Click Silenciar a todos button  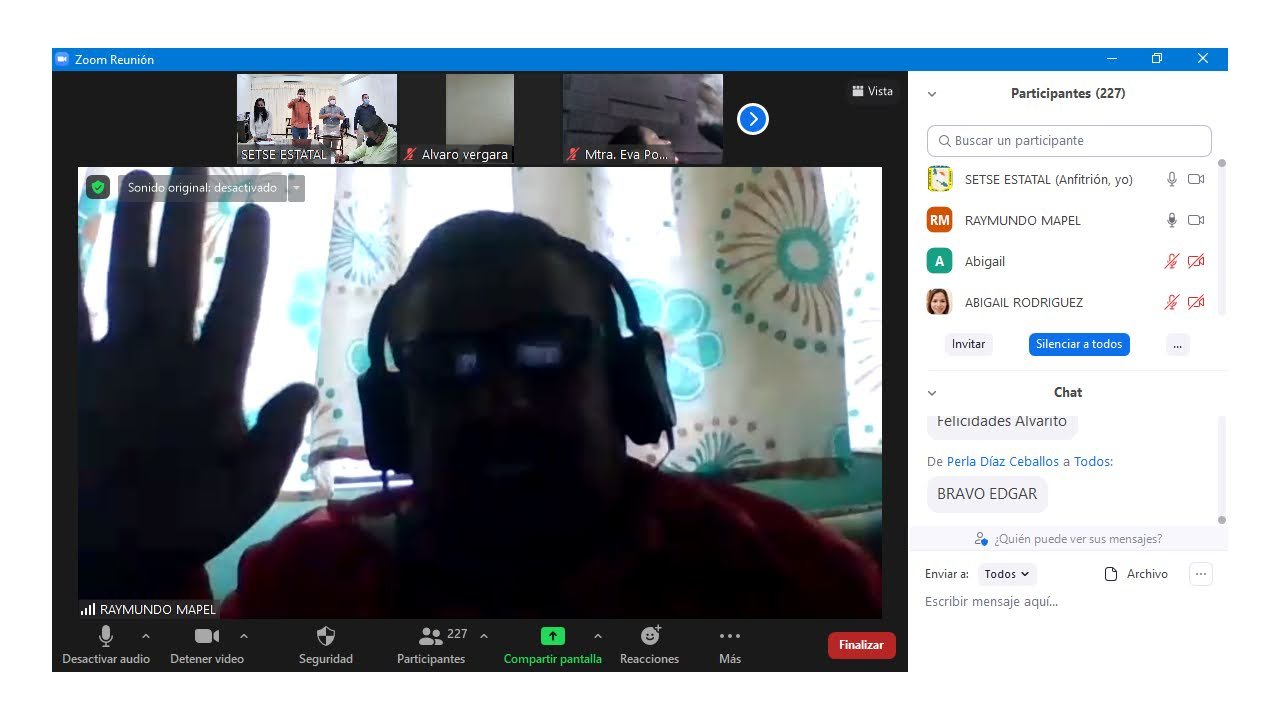pyautogui.click(x=1079, y=344)
